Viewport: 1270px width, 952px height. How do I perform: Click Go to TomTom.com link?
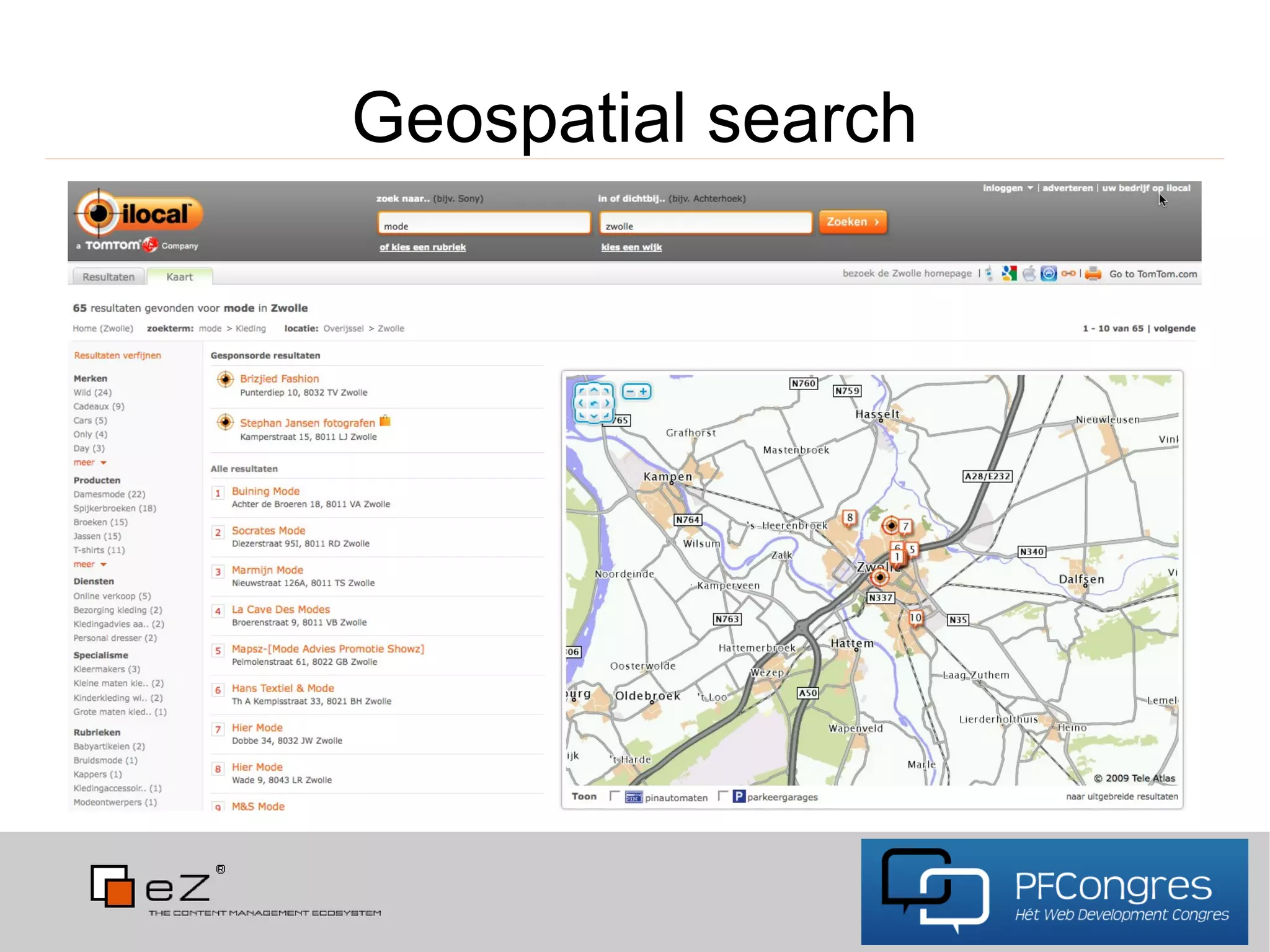pyautogui.click(x=1153, y=274)
